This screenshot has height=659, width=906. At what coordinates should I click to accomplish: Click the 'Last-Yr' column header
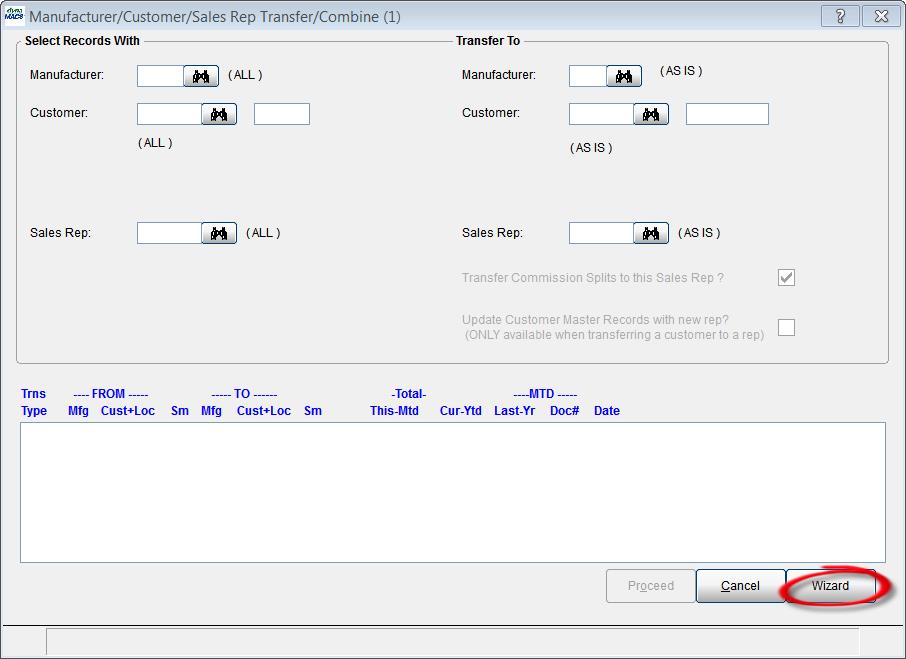point(514,411)
